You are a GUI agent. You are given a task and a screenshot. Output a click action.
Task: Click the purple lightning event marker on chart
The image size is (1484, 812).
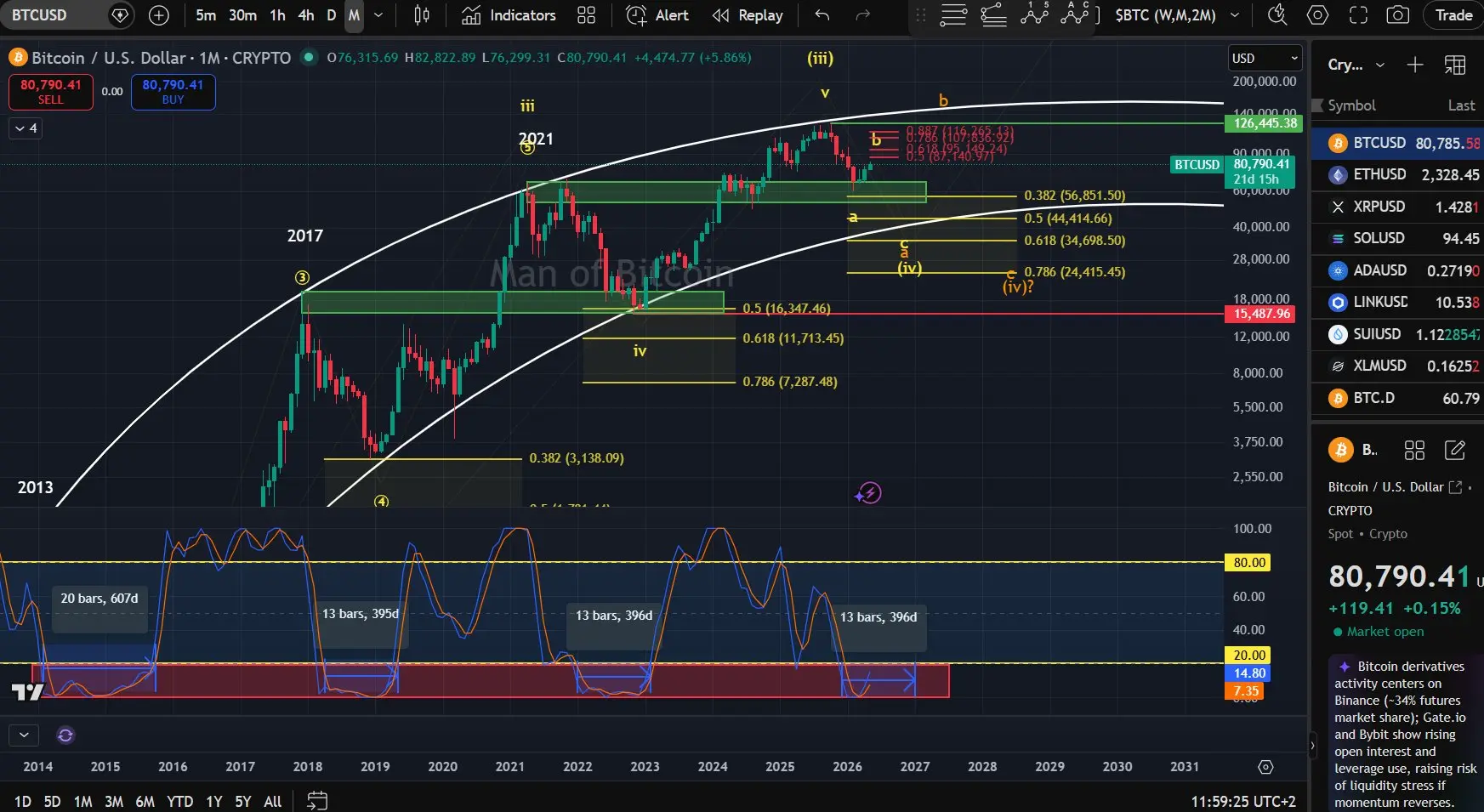[x=868, y=493]
